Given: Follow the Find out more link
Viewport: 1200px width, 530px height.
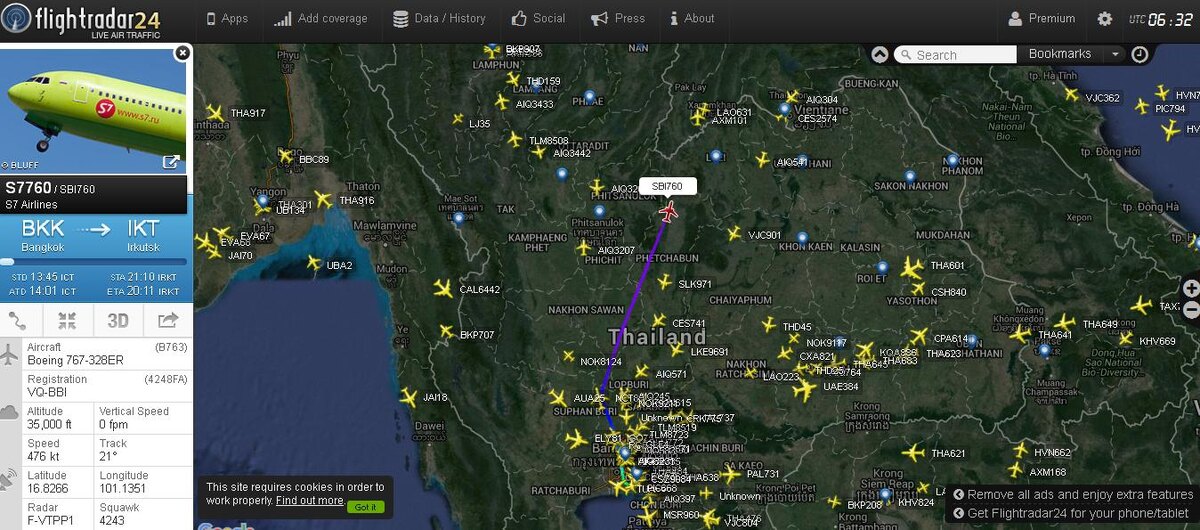Looking at the screenshot, I should tap(309, 500).
